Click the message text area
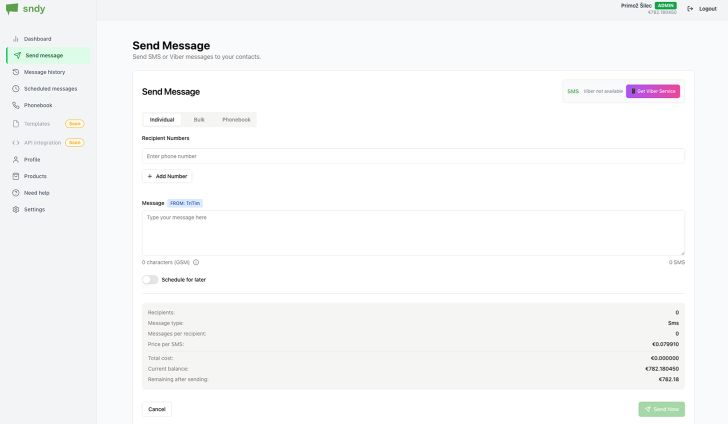The width and height of the screenshot is (728, 424). click(413, 233)
